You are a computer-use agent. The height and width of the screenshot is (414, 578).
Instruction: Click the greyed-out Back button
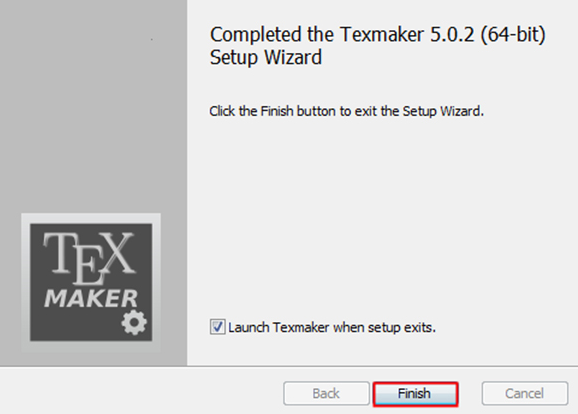326,394
